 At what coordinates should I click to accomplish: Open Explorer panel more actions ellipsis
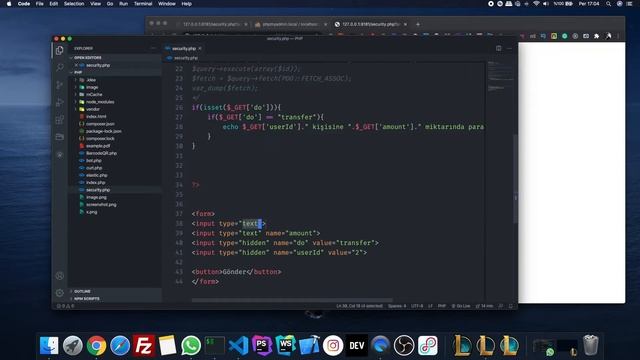(153, 48)
